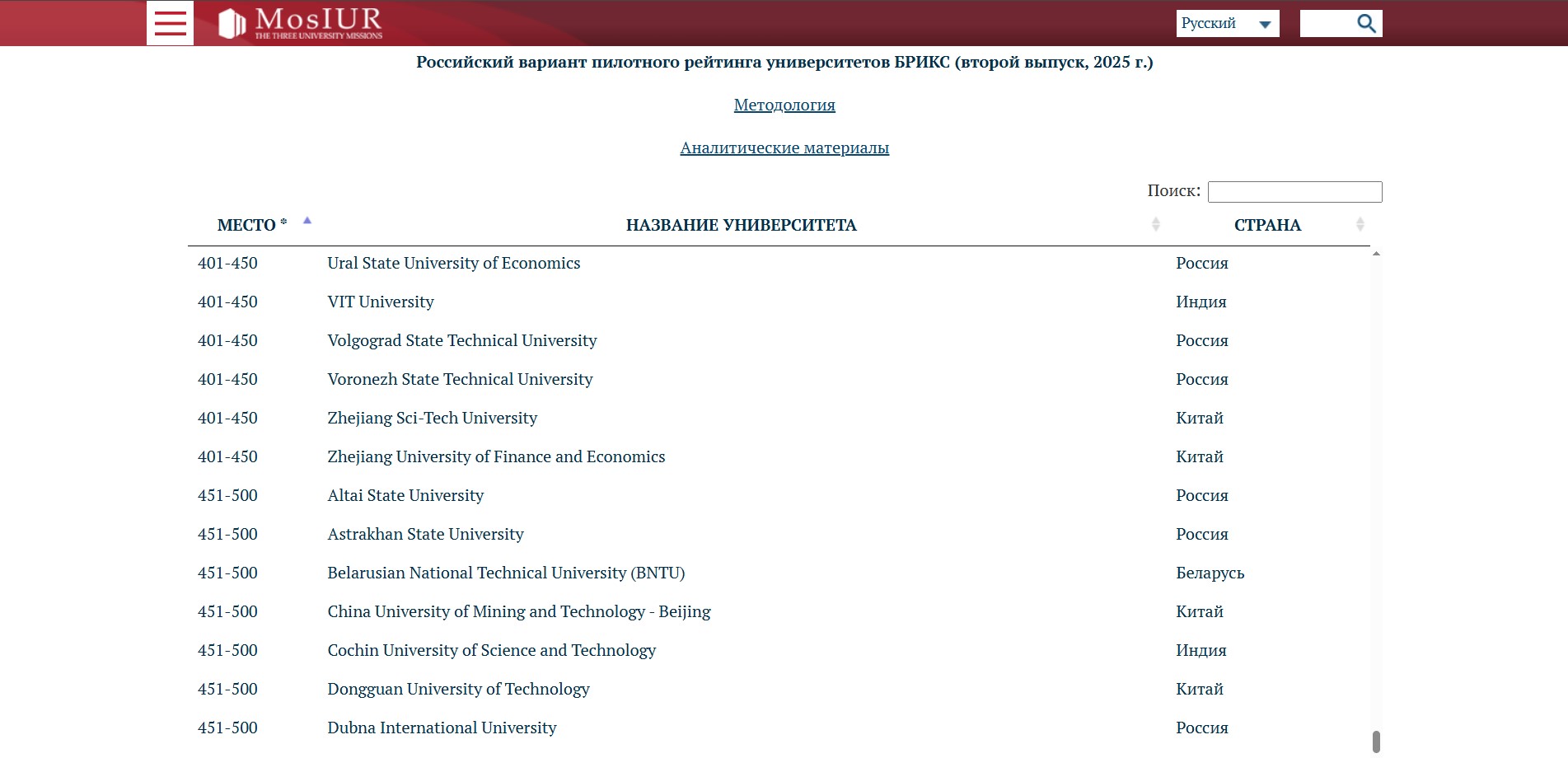Open the Аналитические материалы link
The height and width of the screenshot is (758, 1568).
click(784, 147)
